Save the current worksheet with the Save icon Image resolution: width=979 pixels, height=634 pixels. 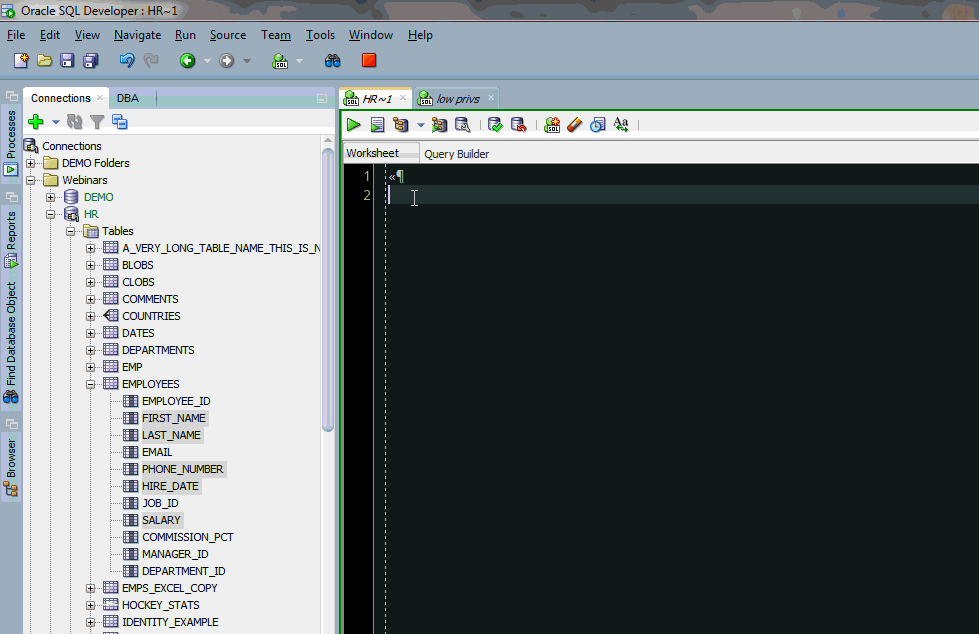(67, 61)
